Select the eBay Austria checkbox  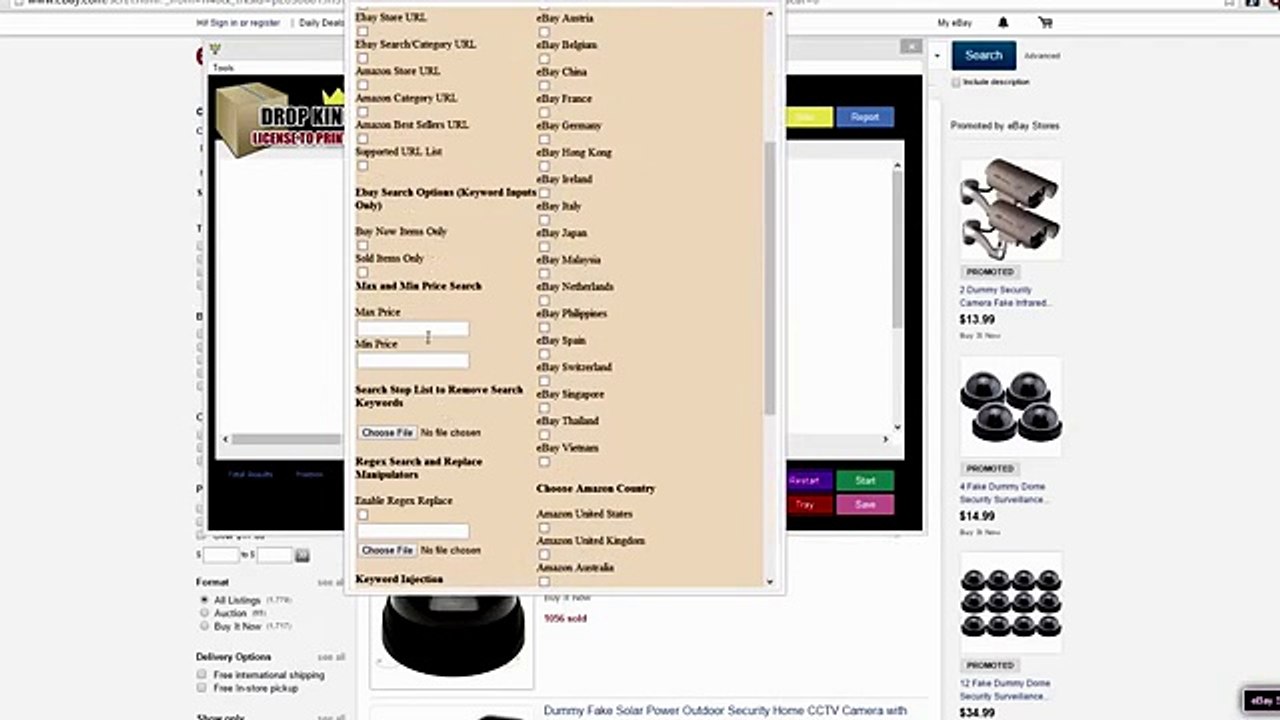[x=544, y=32]
